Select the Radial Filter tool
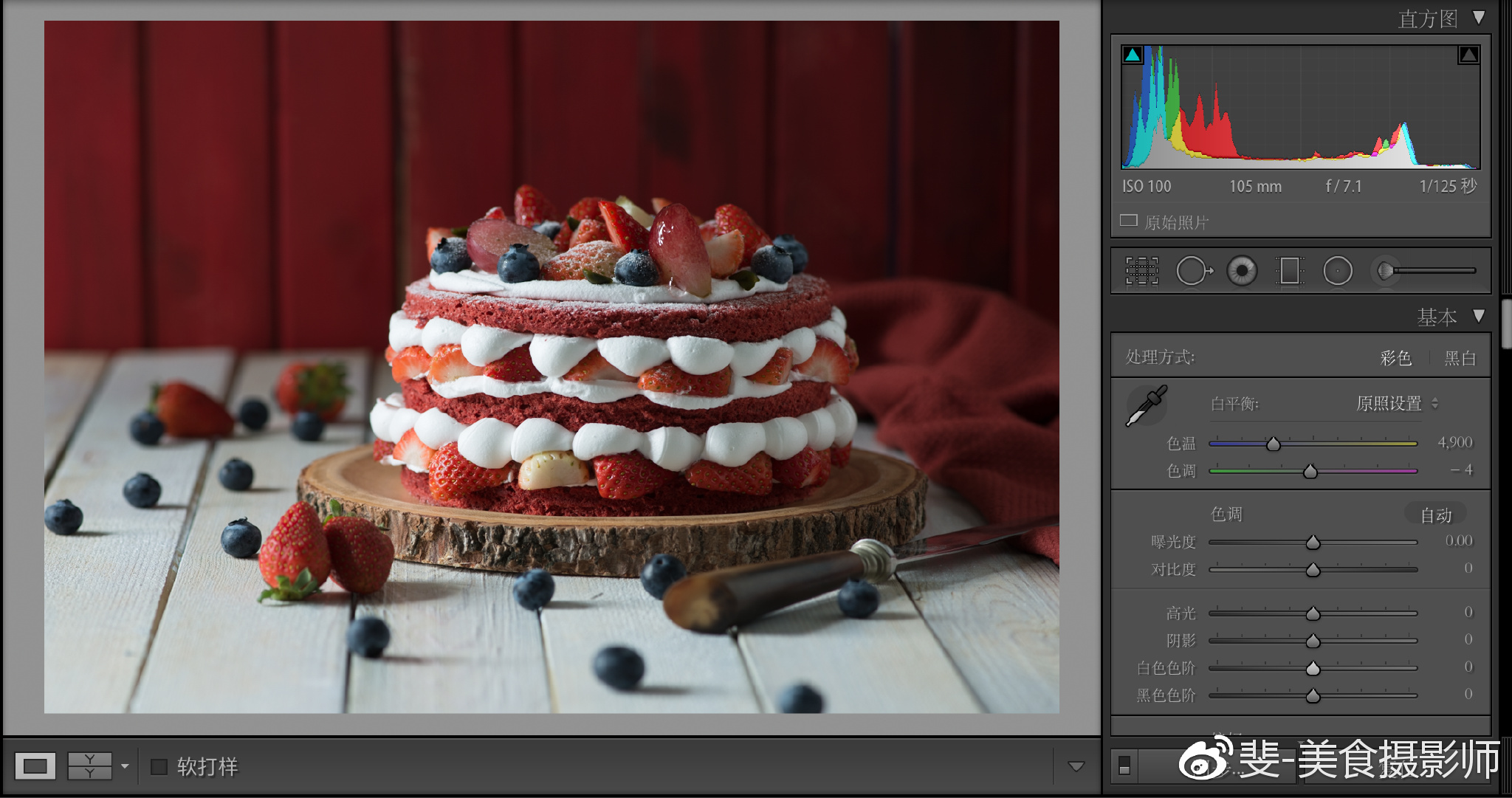The image size is (1512, 798). [x=1338, y=271]
